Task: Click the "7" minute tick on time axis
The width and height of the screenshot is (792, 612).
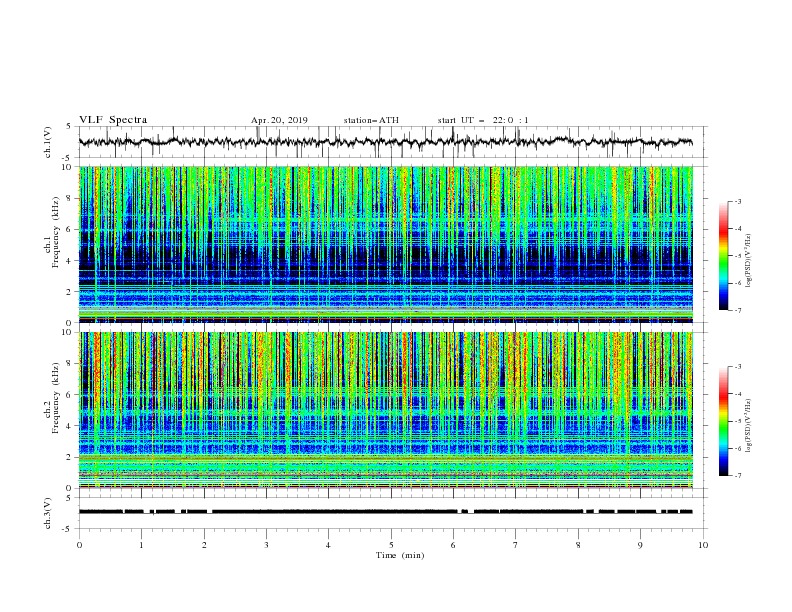Action: pyautogui.click(x=516, y=545)
